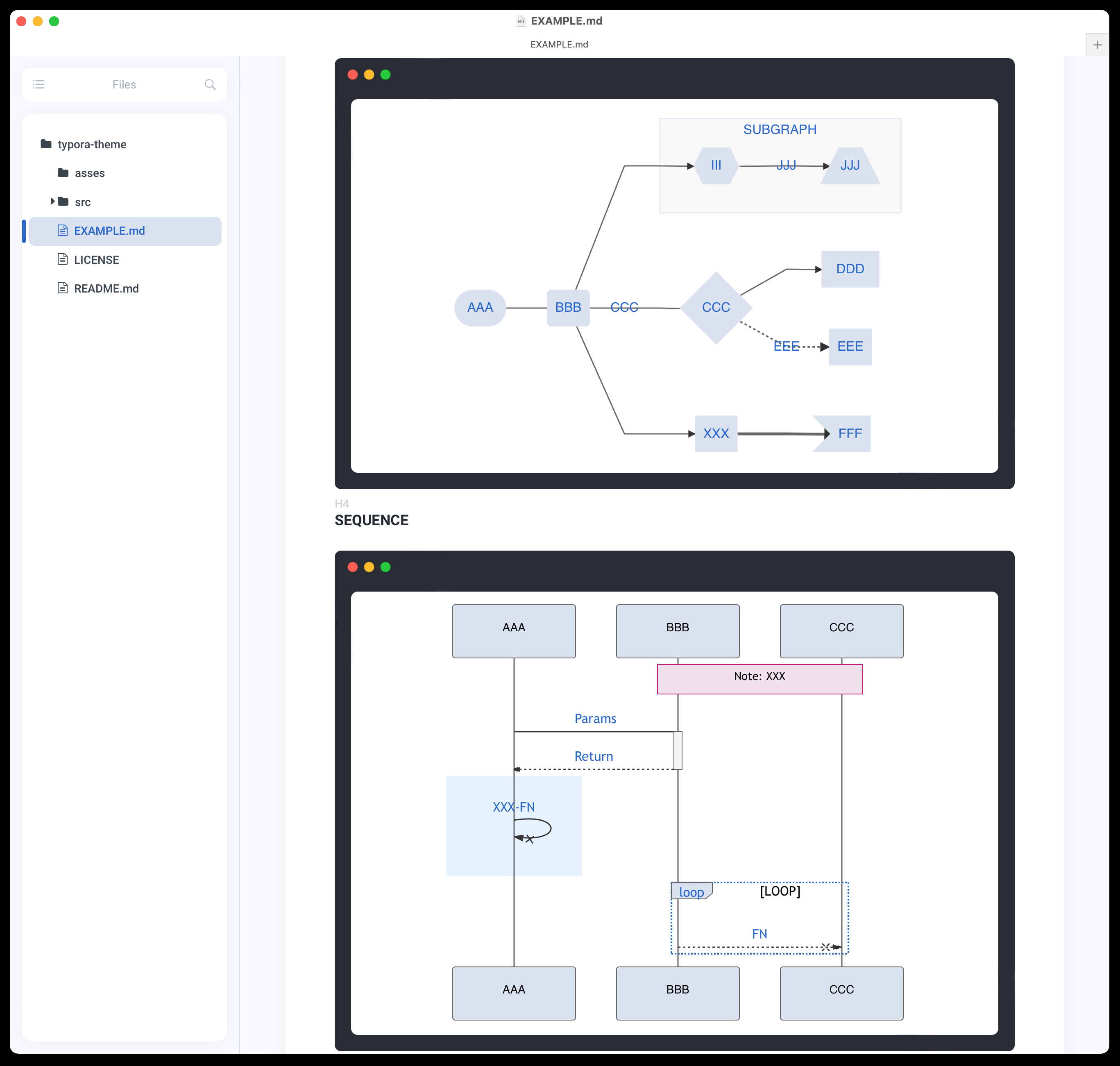Add new tab with plus button
Viewport: 1120px width, 1066px height.
point(1097,45)
